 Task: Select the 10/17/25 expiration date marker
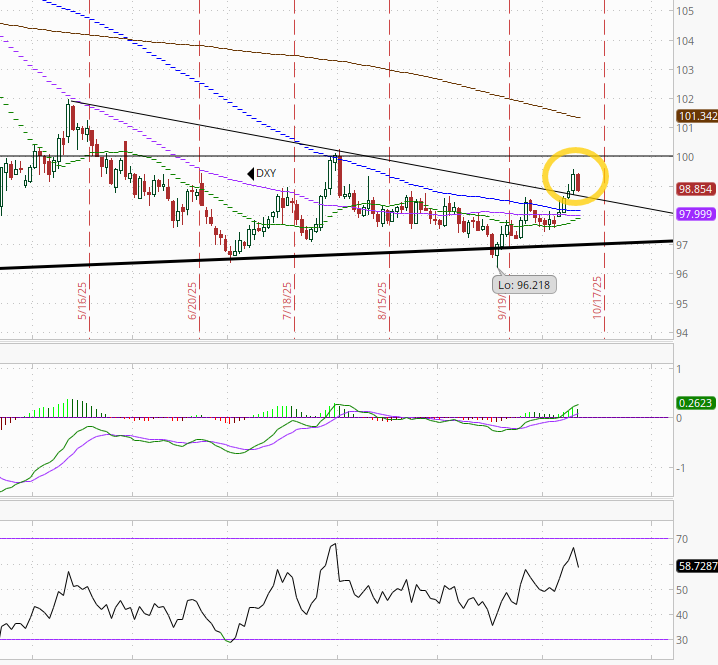coord(597,298)
